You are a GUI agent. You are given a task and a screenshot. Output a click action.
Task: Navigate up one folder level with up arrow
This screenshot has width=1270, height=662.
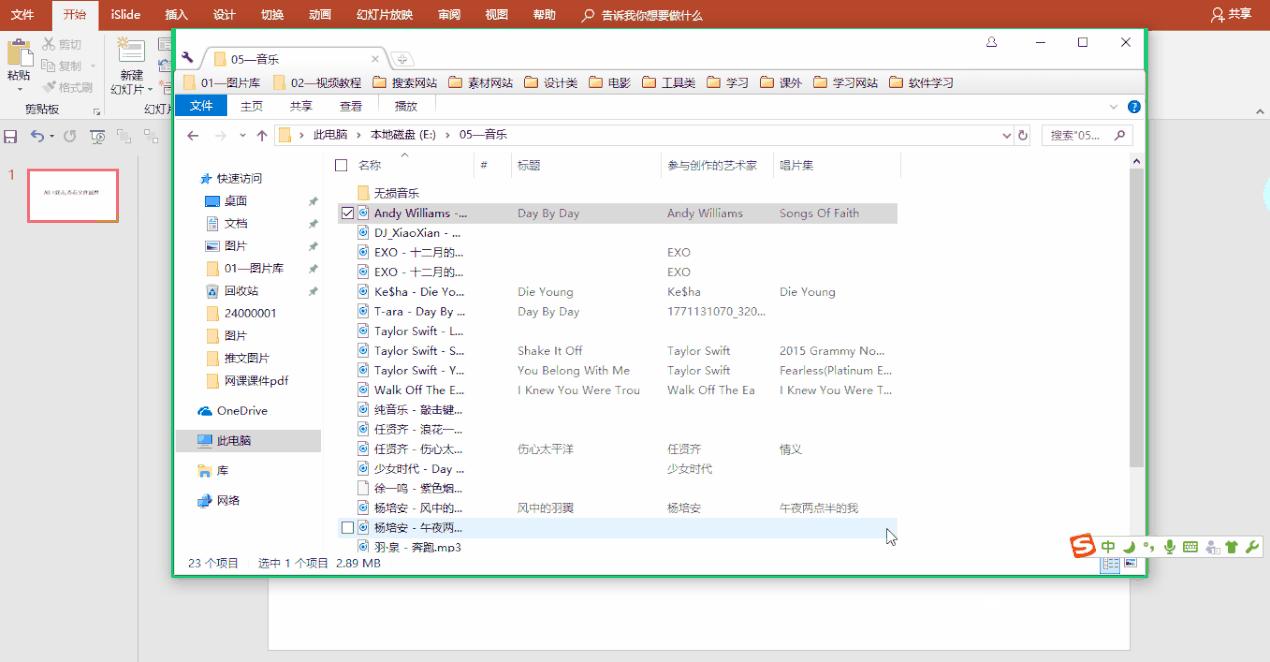pos(262,134)
